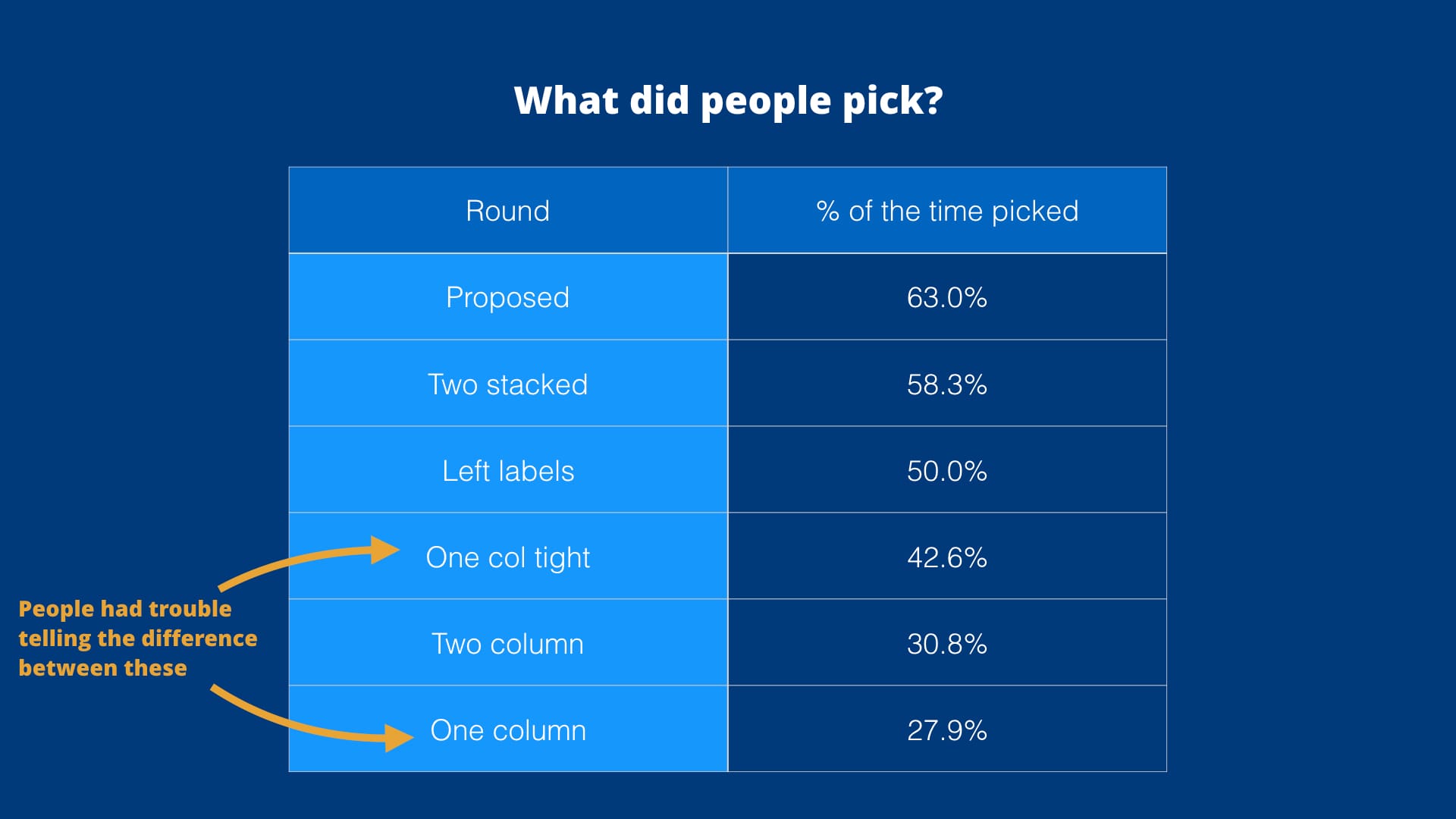
Task: Select the 'One column' table cell
Action: coord(507,730)
